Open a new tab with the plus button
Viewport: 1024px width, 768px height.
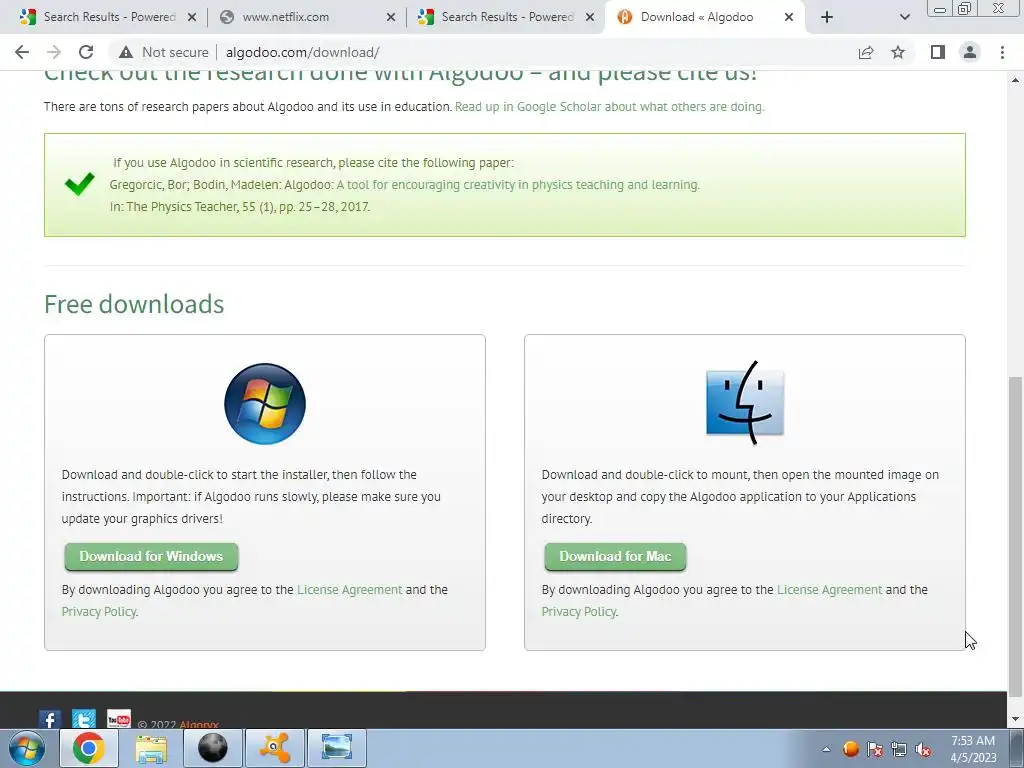tap(827, 17)
